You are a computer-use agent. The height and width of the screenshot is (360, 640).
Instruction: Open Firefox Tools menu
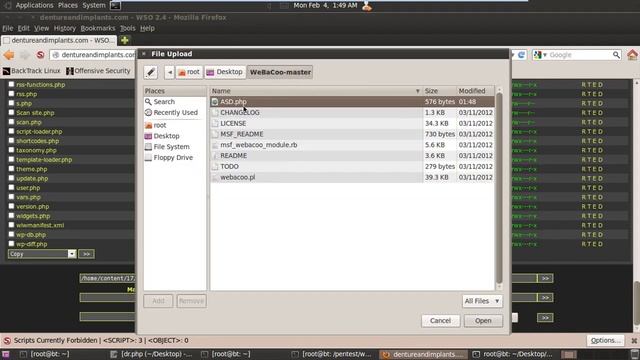127,28
